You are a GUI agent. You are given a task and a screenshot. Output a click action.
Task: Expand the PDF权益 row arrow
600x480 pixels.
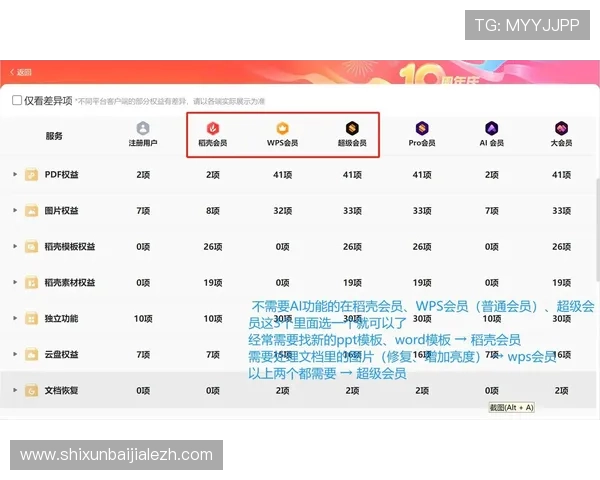pos(15,174)
